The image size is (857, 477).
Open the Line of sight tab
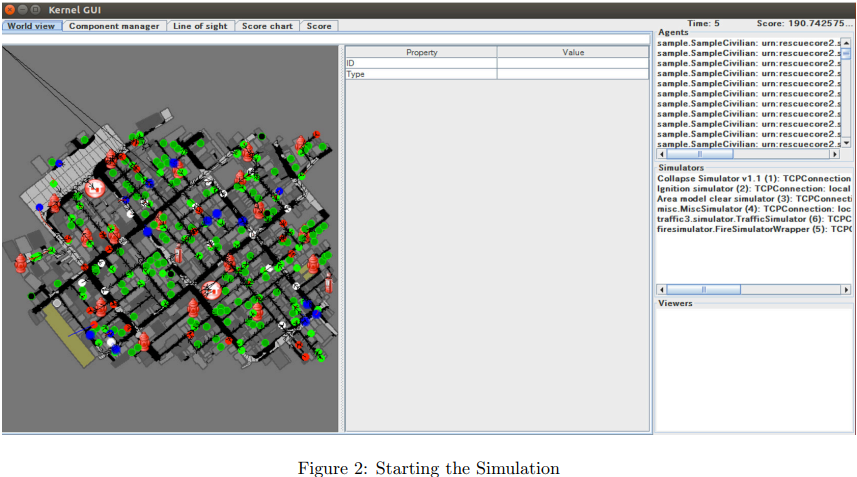(200, 26)
